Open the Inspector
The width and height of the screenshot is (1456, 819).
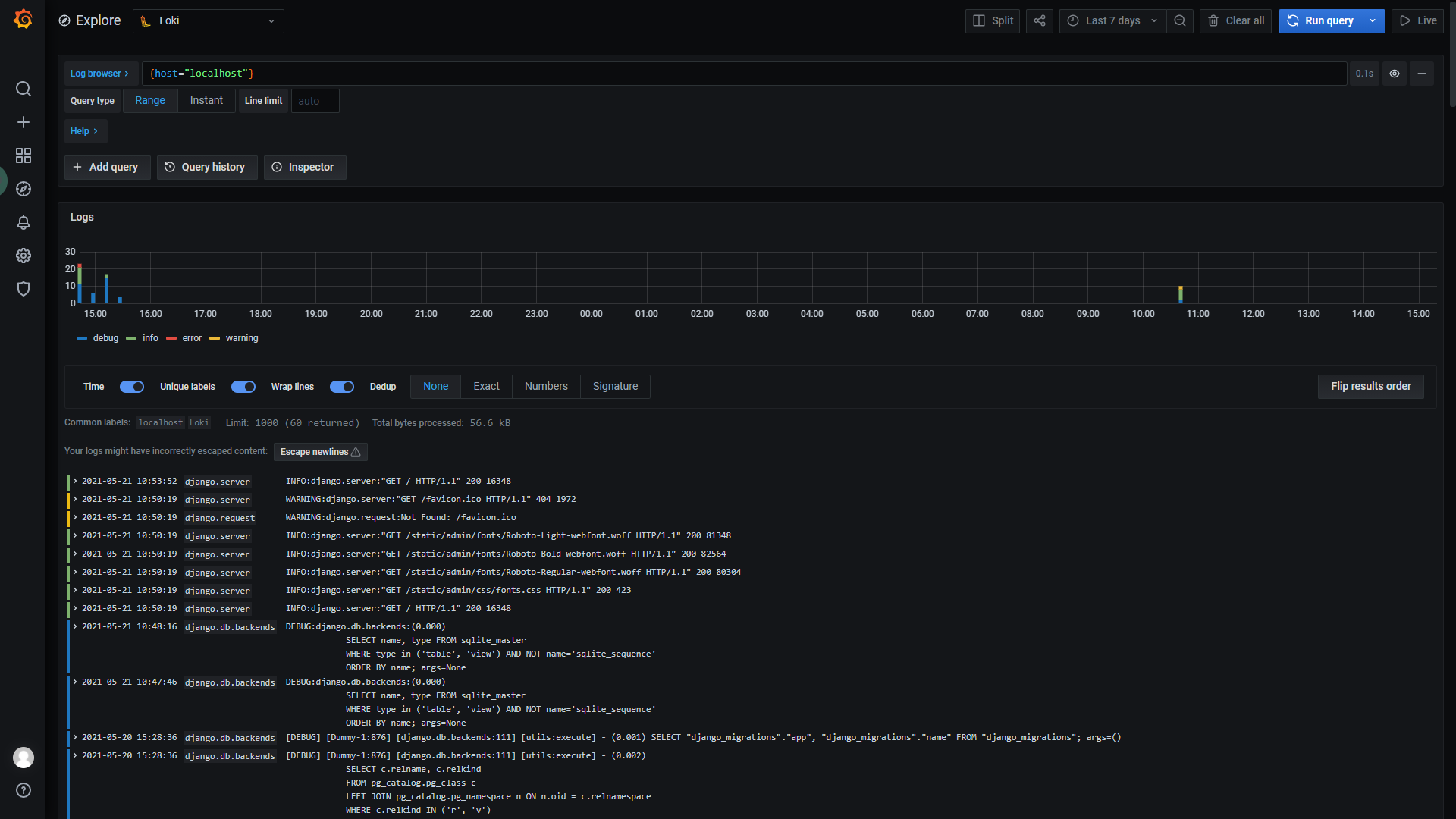point(305,168)
